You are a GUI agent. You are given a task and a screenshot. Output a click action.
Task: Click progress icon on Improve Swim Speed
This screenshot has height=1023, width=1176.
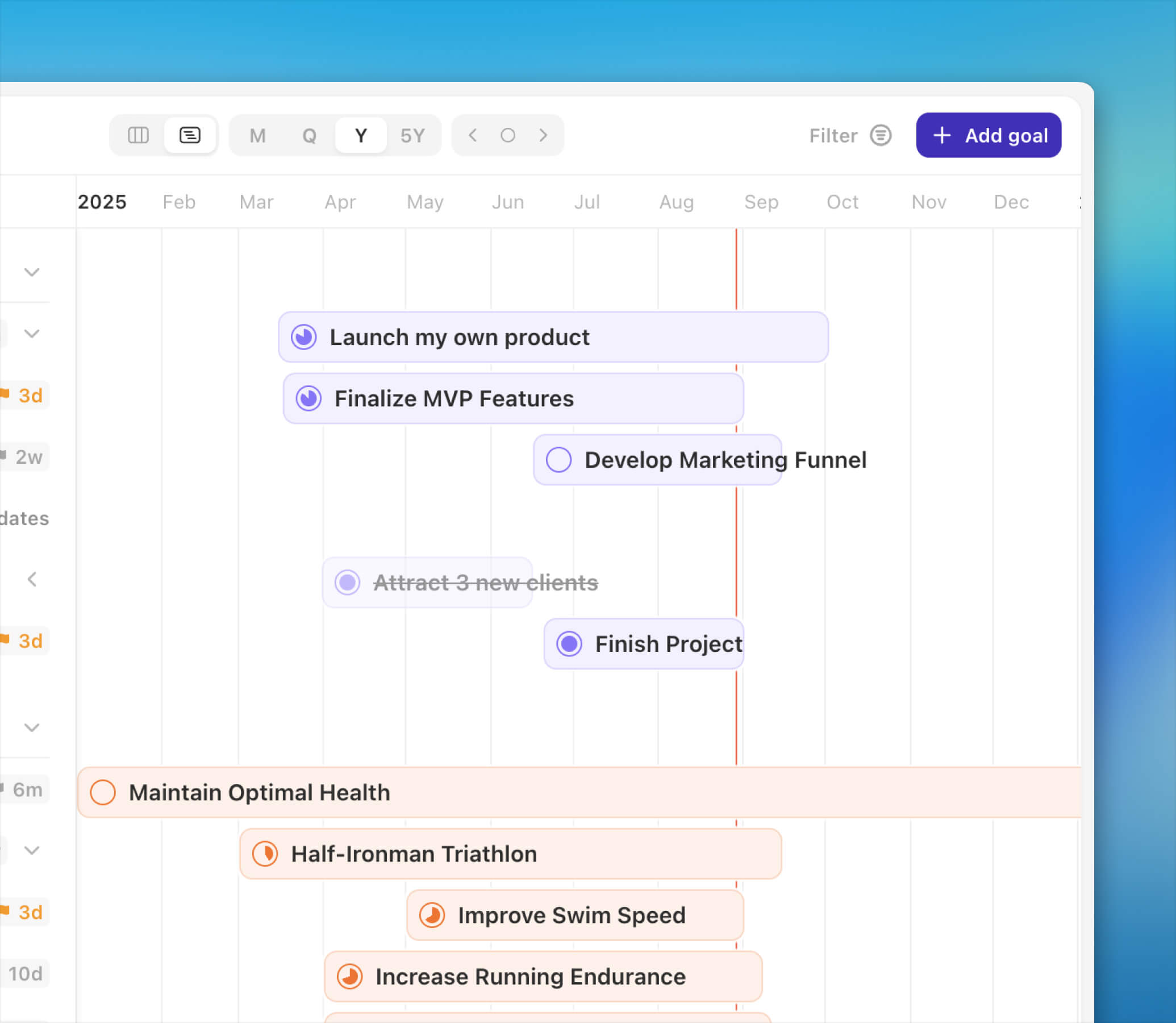tap(432, 915)
